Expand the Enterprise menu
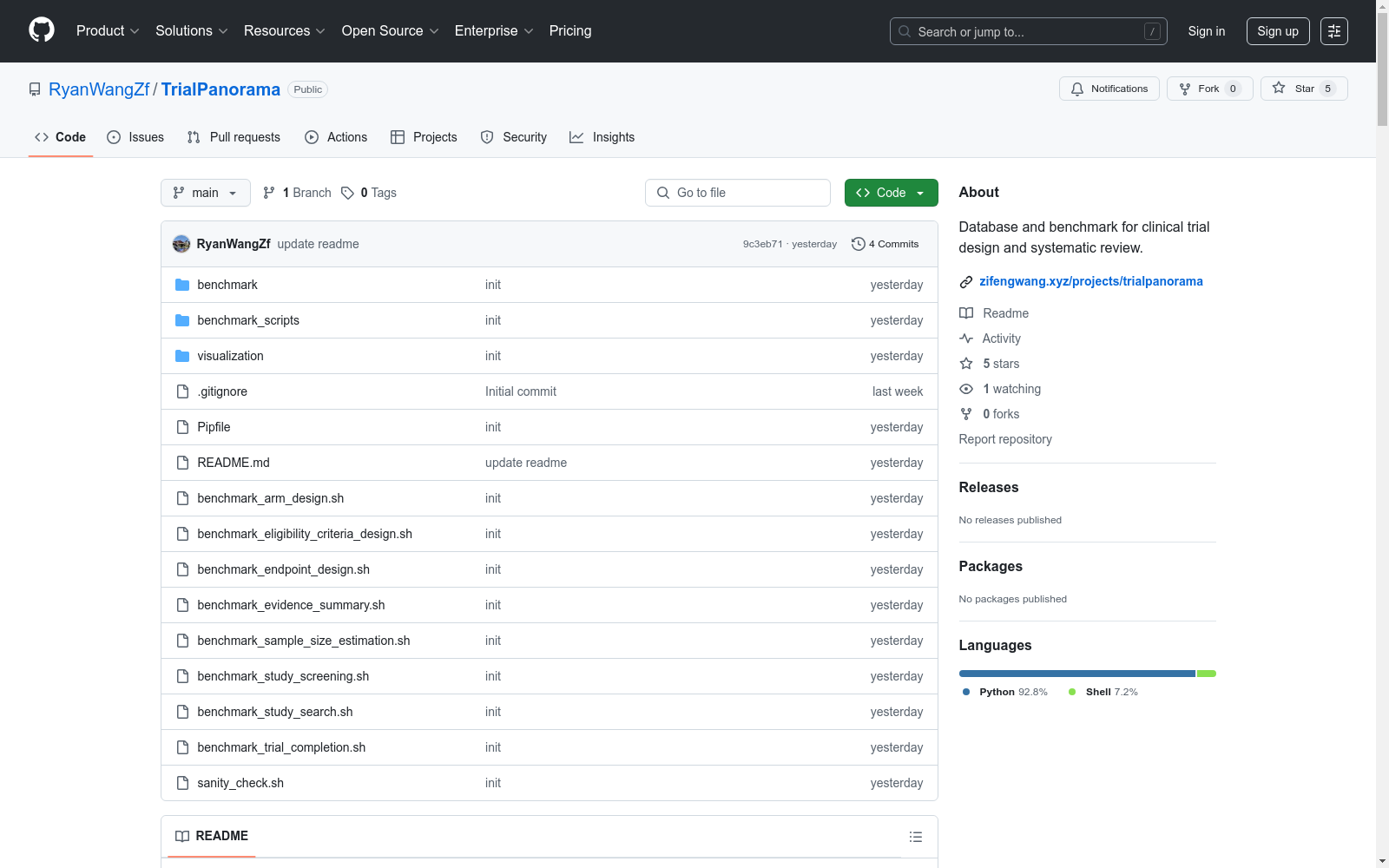 pyautogui.click(x=494, y=31)
